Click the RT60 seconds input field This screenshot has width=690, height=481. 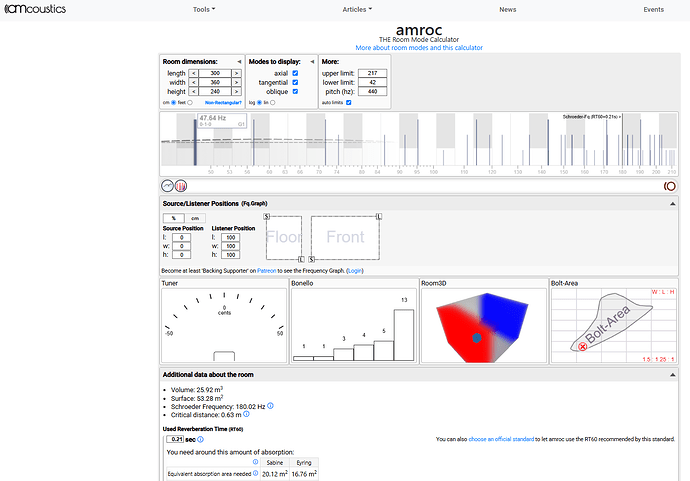click(176, 439)
